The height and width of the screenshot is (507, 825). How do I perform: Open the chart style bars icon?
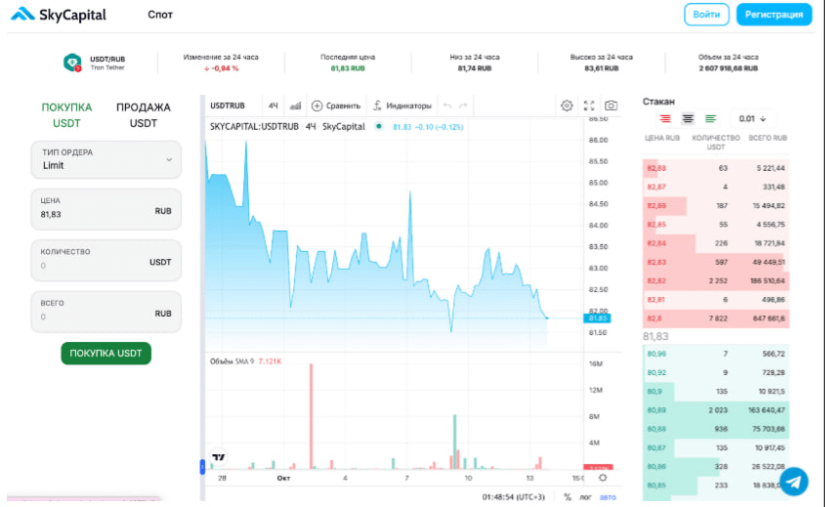pos(296,106)
